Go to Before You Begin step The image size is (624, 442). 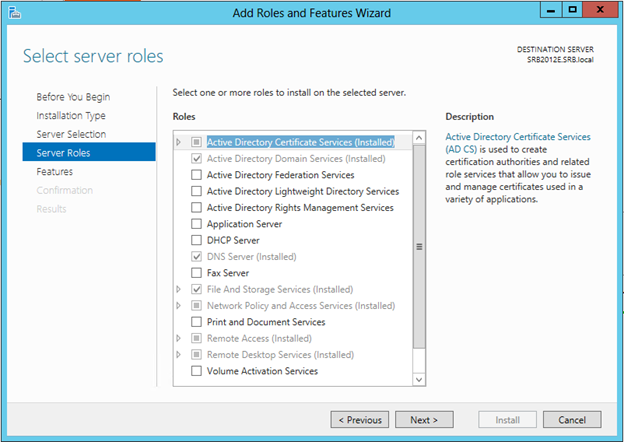point(73,97)
